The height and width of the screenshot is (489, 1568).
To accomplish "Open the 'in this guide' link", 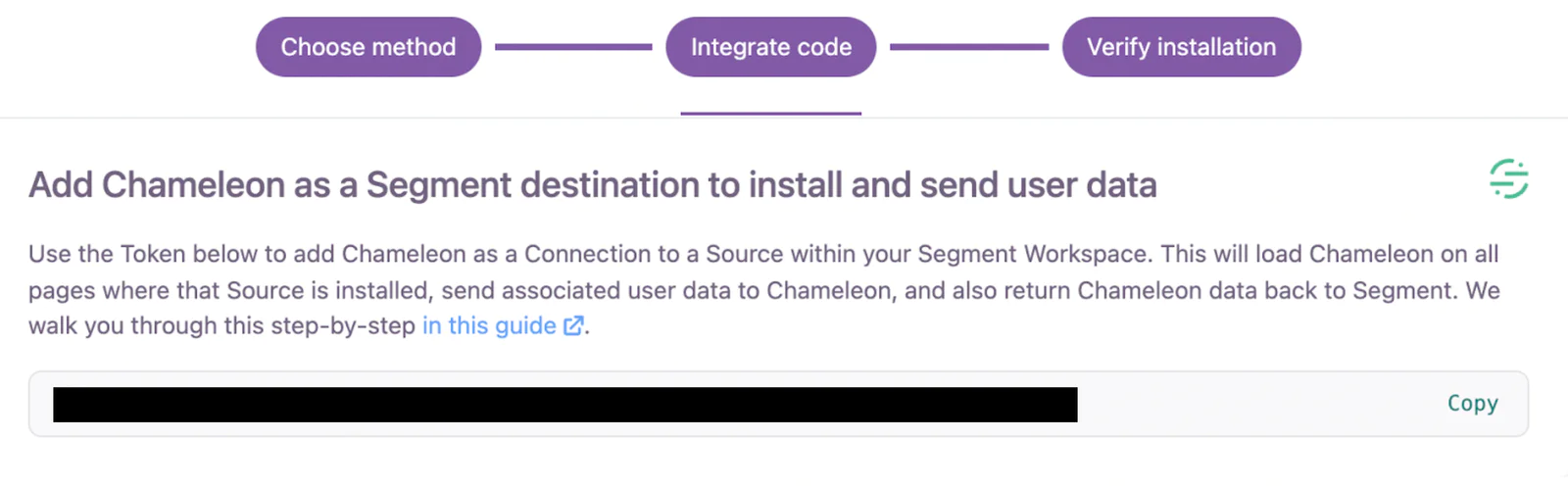I will click(x=489, y=326).
